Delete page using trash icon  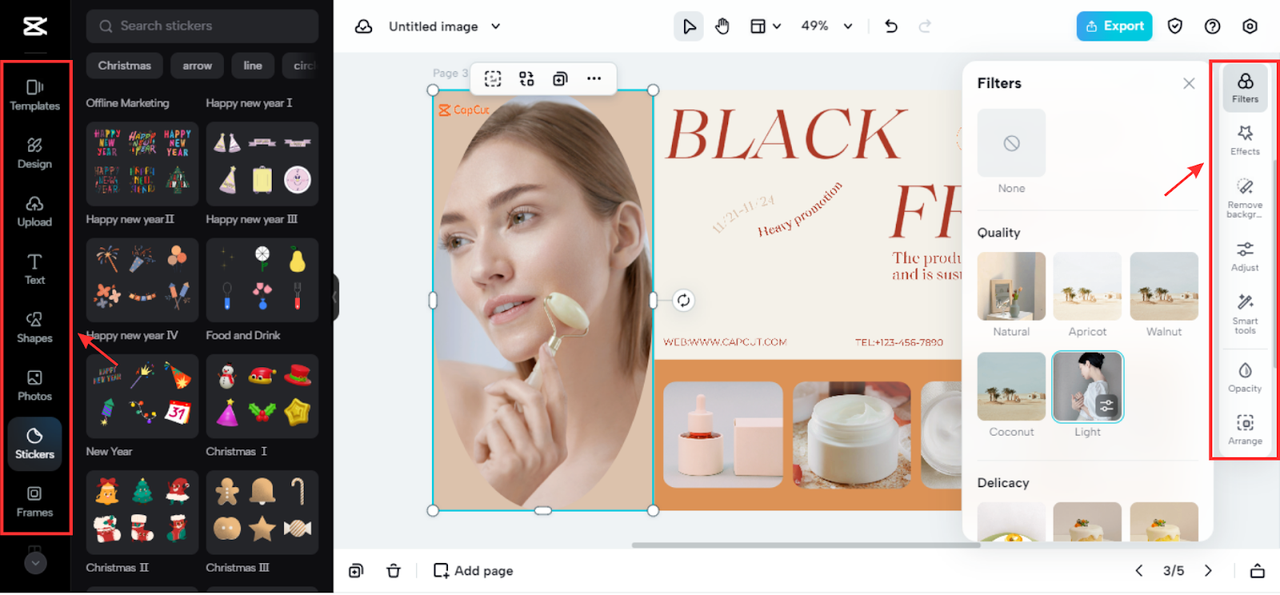point(394,571)
